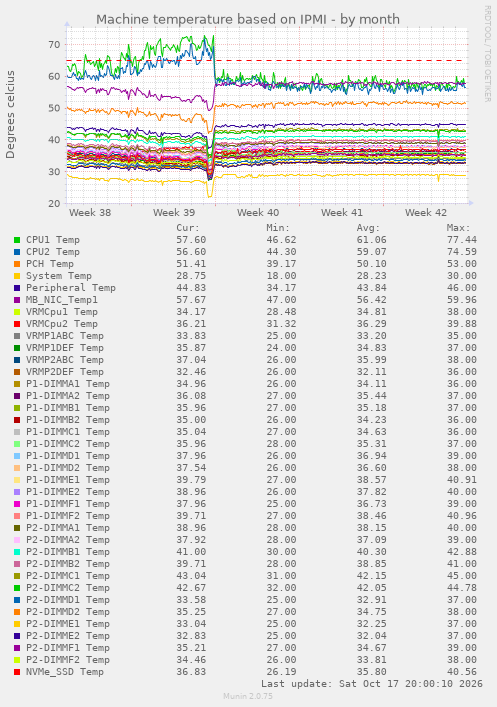
Task: Click the 'Max:' column header
Action: pyautogui.click(x=458, y=228)
